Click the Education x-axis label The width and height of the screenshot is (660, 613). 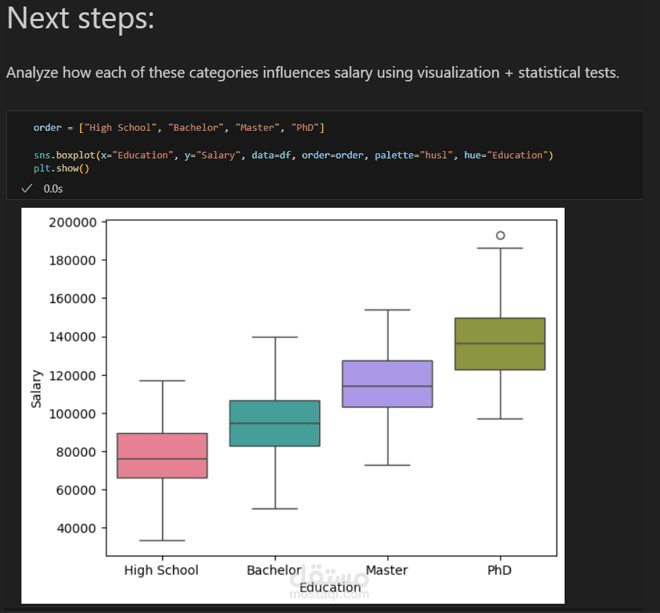329,587
